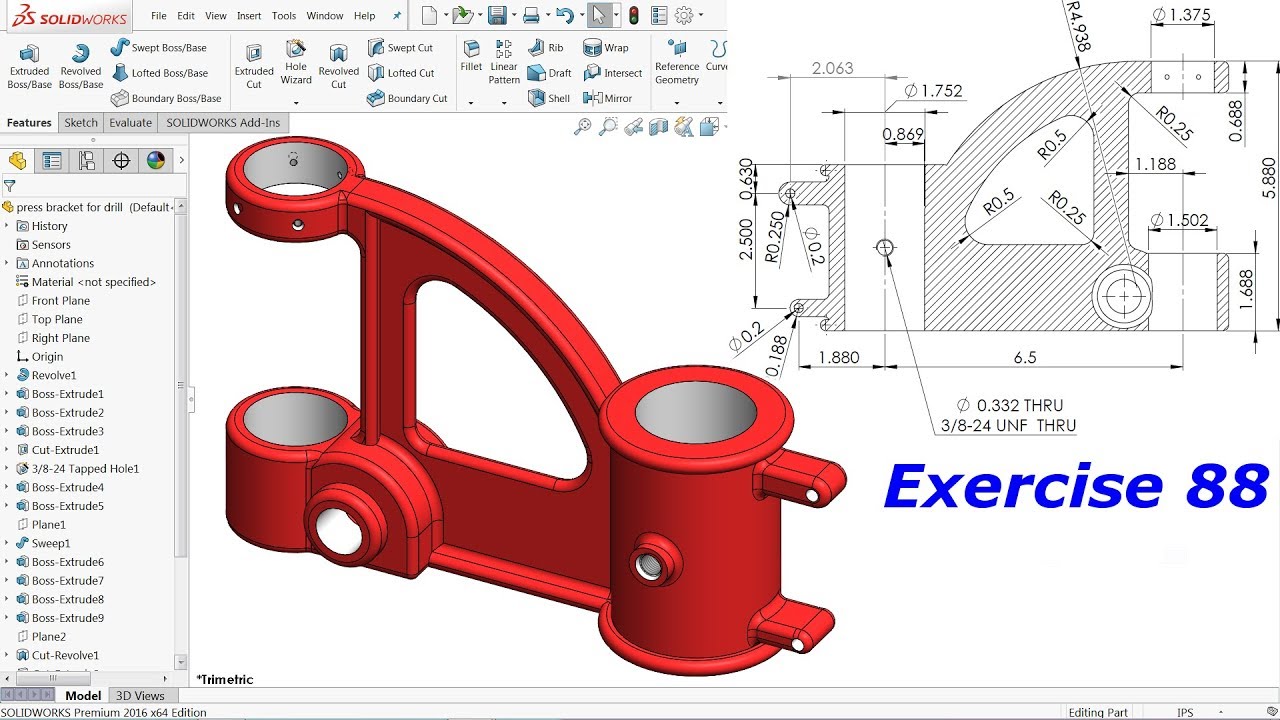Activate the Revolved Cut tool

click(x=338, y=66)
